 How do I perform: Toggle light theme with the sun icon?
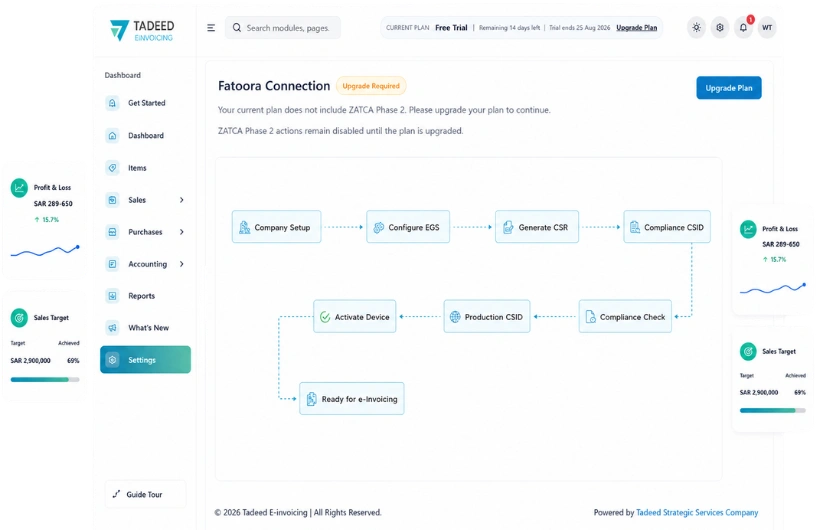[x=696, y=28]
